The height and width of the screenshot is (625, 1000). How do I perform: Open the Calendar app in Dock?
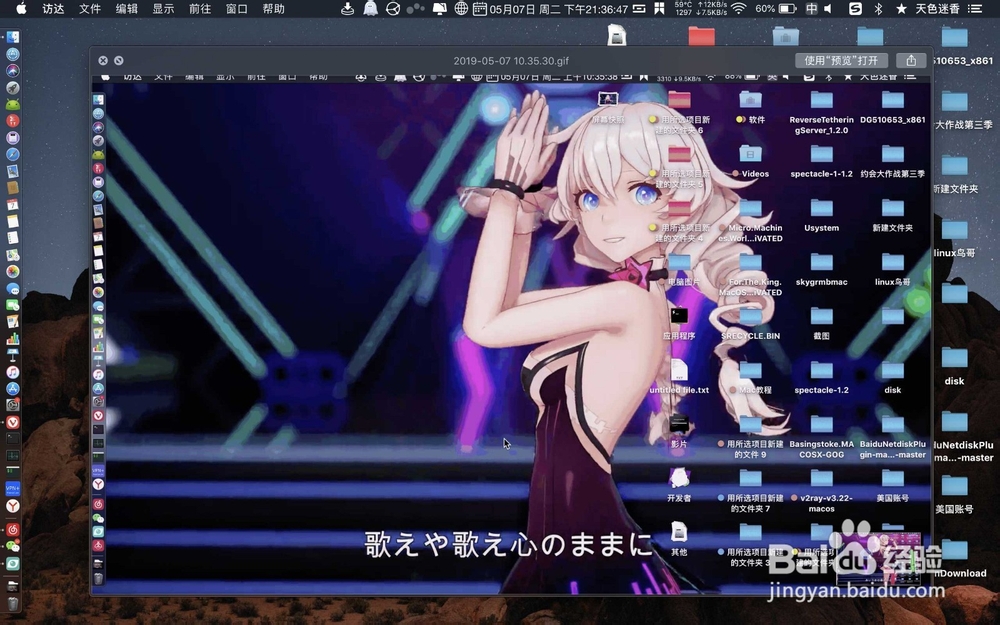coord(12,205)
